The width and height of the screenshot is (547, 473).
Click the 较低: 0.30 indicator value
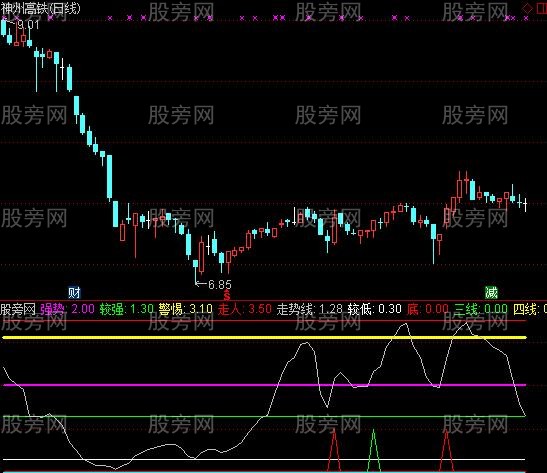(x=374, y=309)
